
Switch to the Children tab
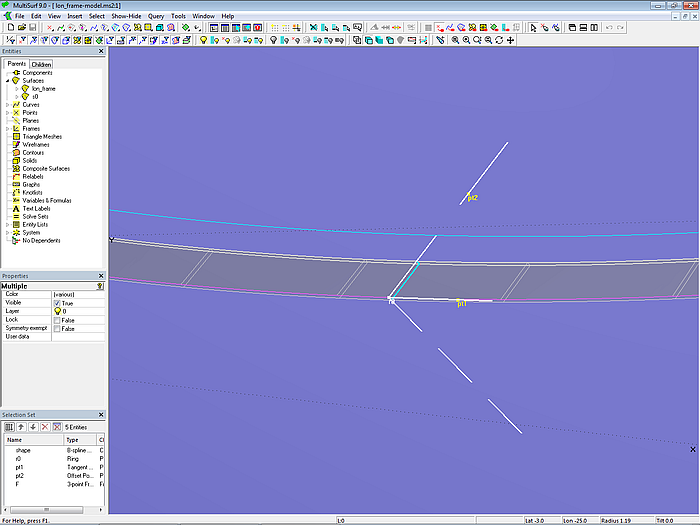coord(41,64)
